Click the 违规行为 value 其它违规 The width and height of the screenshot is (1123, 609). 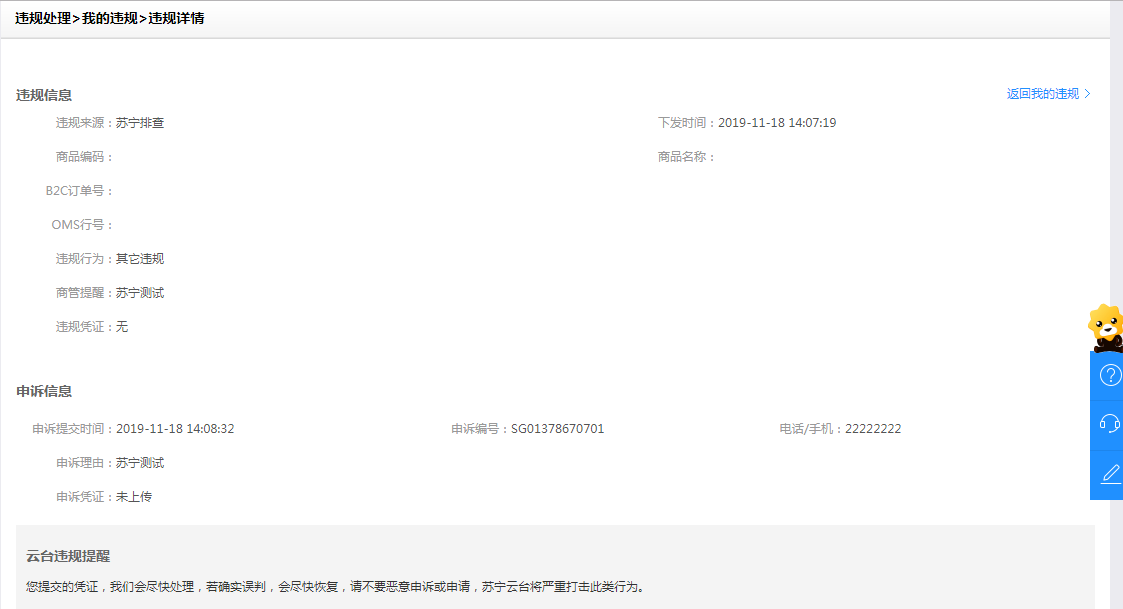coord(140,259)
